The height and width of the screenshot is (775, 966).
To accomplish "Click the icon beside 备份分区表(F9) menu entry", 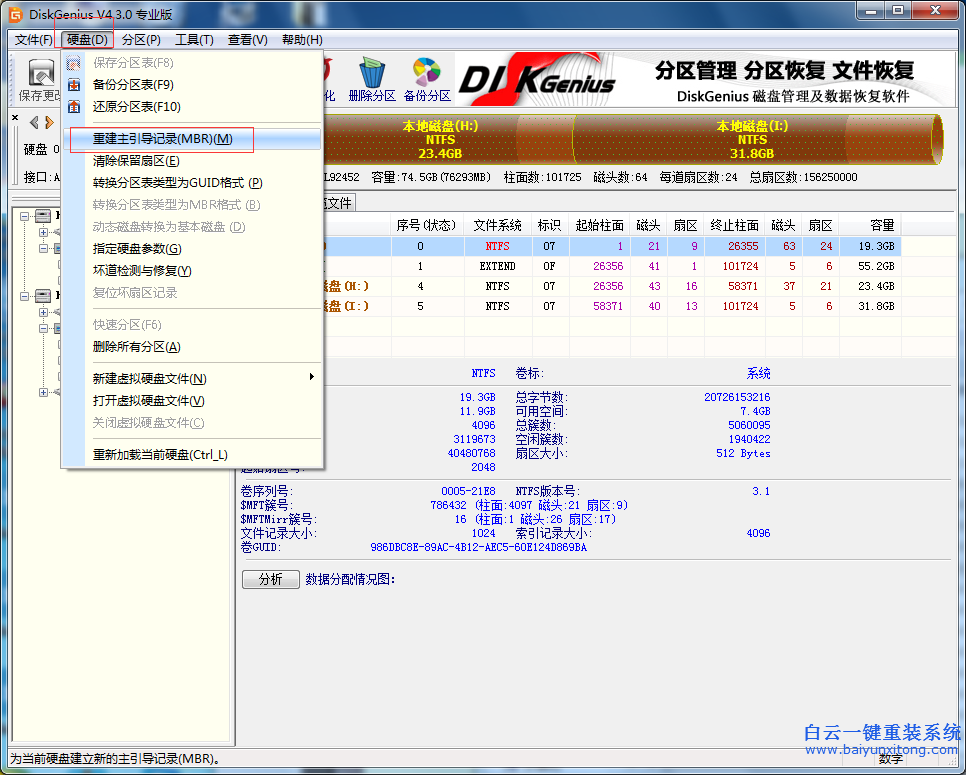I will click(x=72, y=83).
